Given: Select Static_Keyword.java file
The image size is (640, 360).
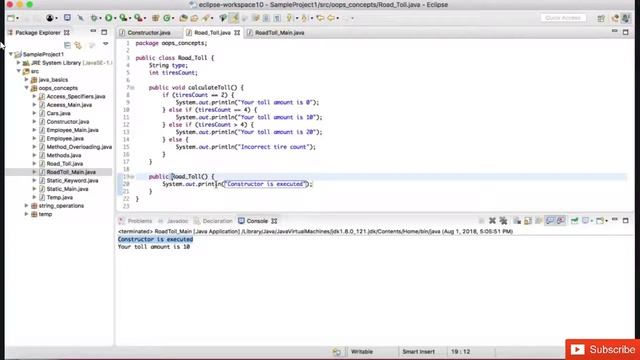Looking at the screenshot, I should tap(72, 180).
